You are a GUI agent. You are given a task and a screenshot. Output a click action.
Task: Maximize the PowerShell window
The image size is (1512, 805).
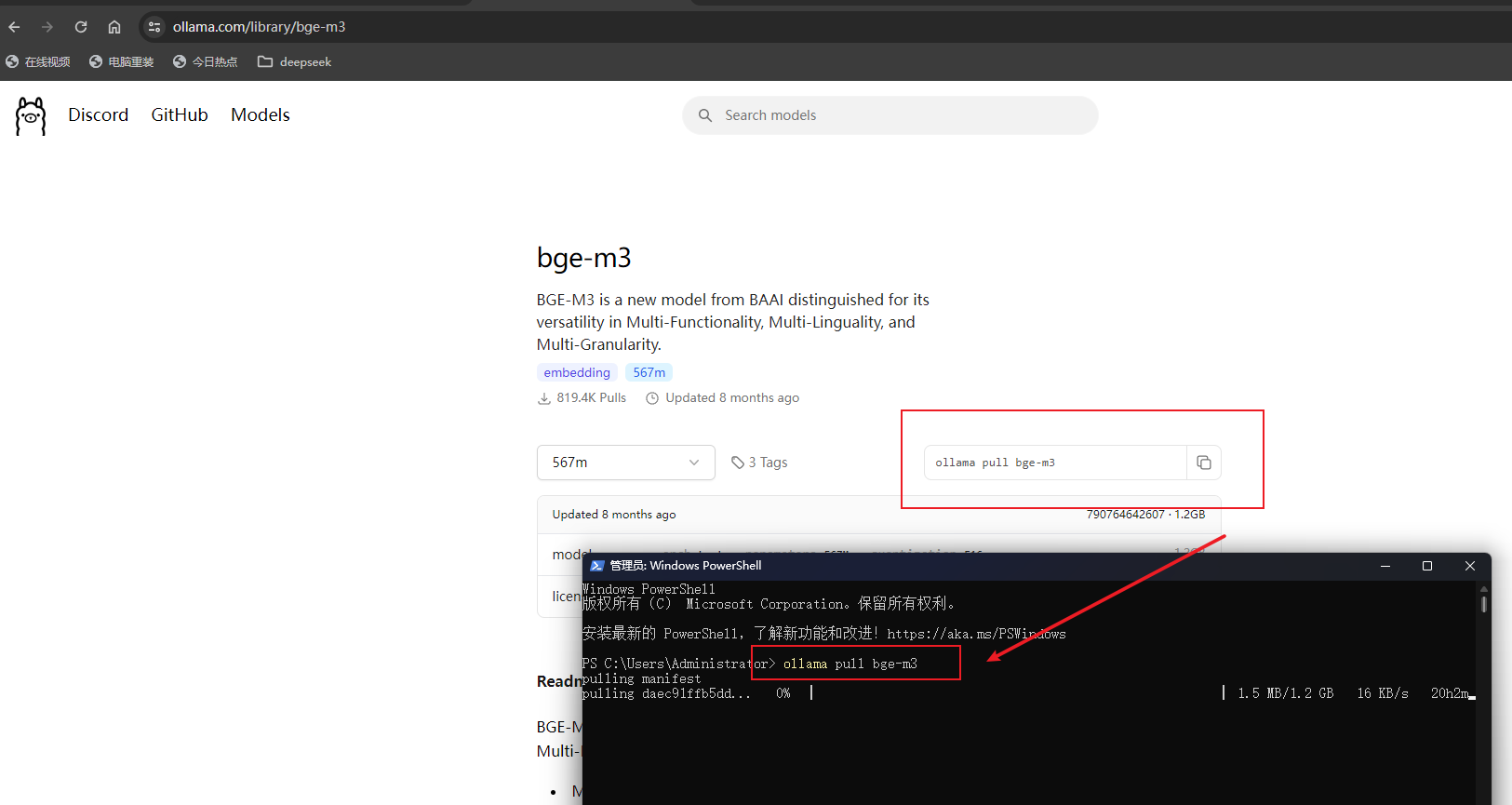tap(1427, 566)
